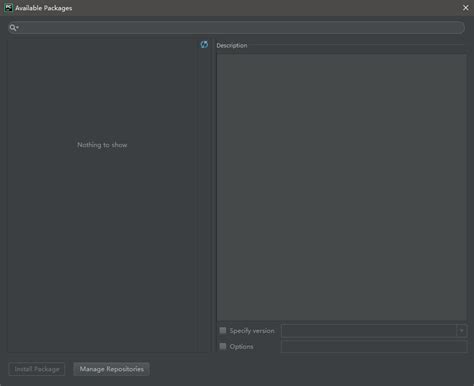The height and width of the screenshot is (386, 474).
Task: Click the Manage Repositories button
Action: pos(111,369)
